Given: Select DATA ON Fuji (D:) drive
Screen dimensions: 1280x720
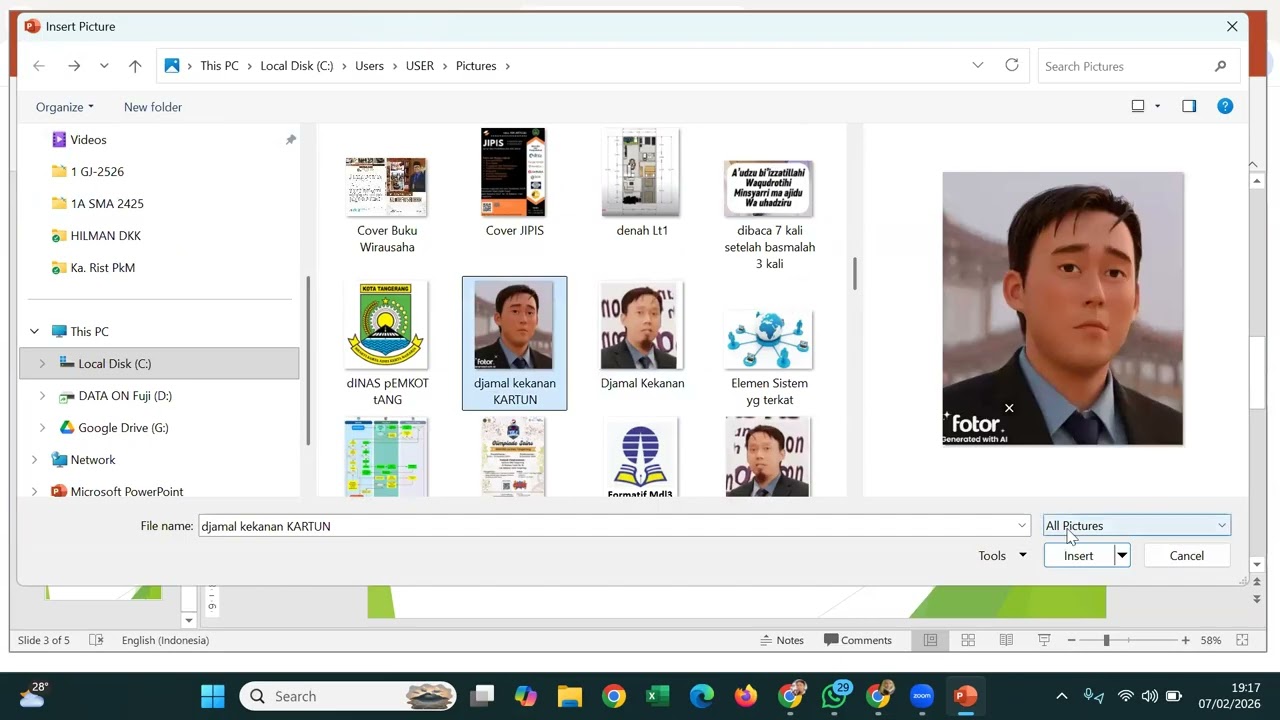Looking at the screenshot, I should pos(125,396).
